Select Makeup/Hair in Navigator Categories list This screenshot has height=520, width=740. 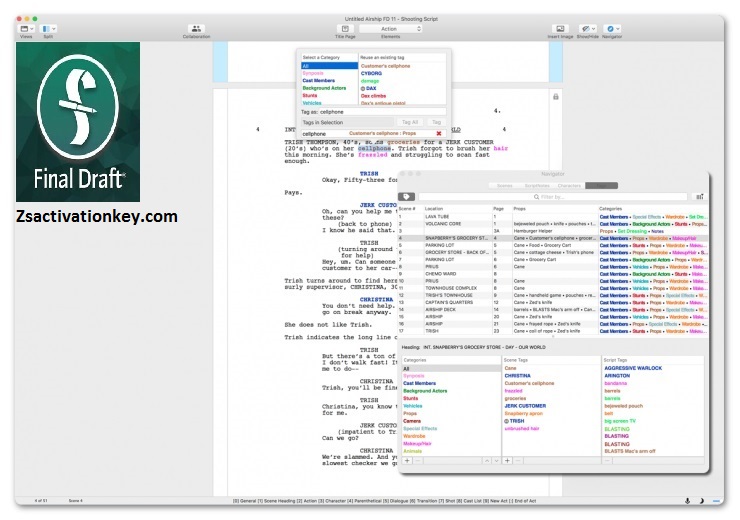[417, 444]
